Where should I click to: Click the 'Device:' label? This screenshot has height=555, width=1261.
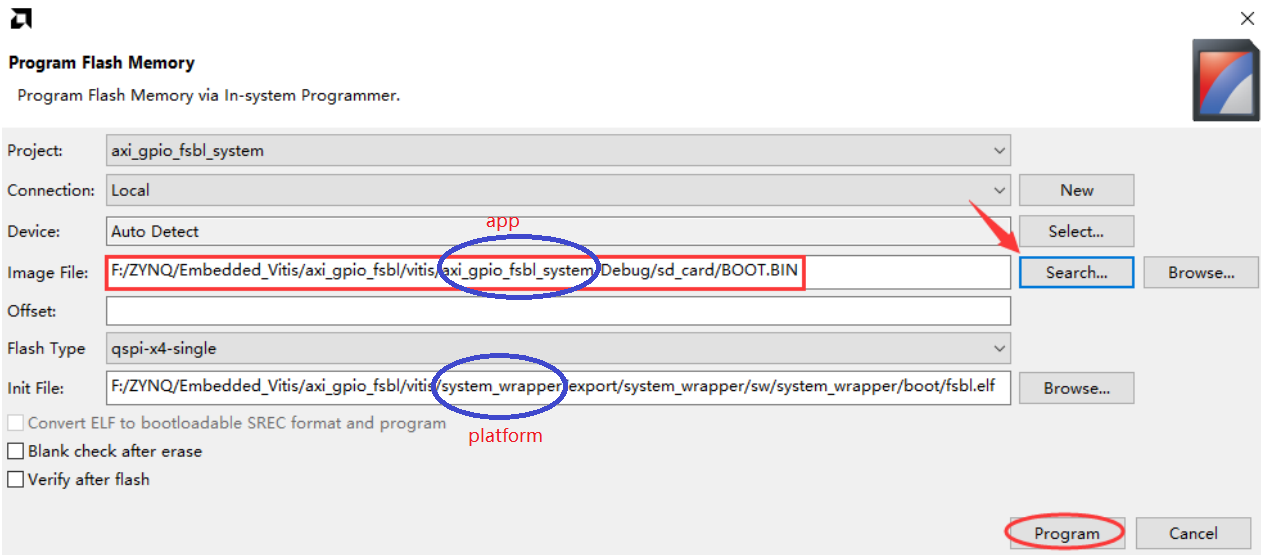tap(34, 231)
